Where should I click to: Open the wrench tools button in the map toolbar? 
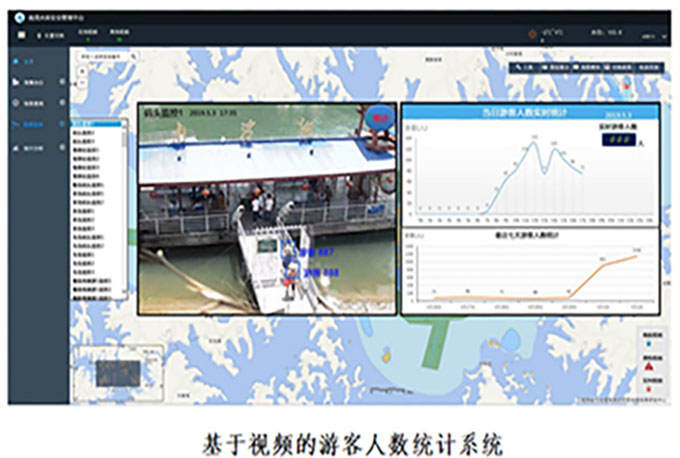click(x=527, y=68)
